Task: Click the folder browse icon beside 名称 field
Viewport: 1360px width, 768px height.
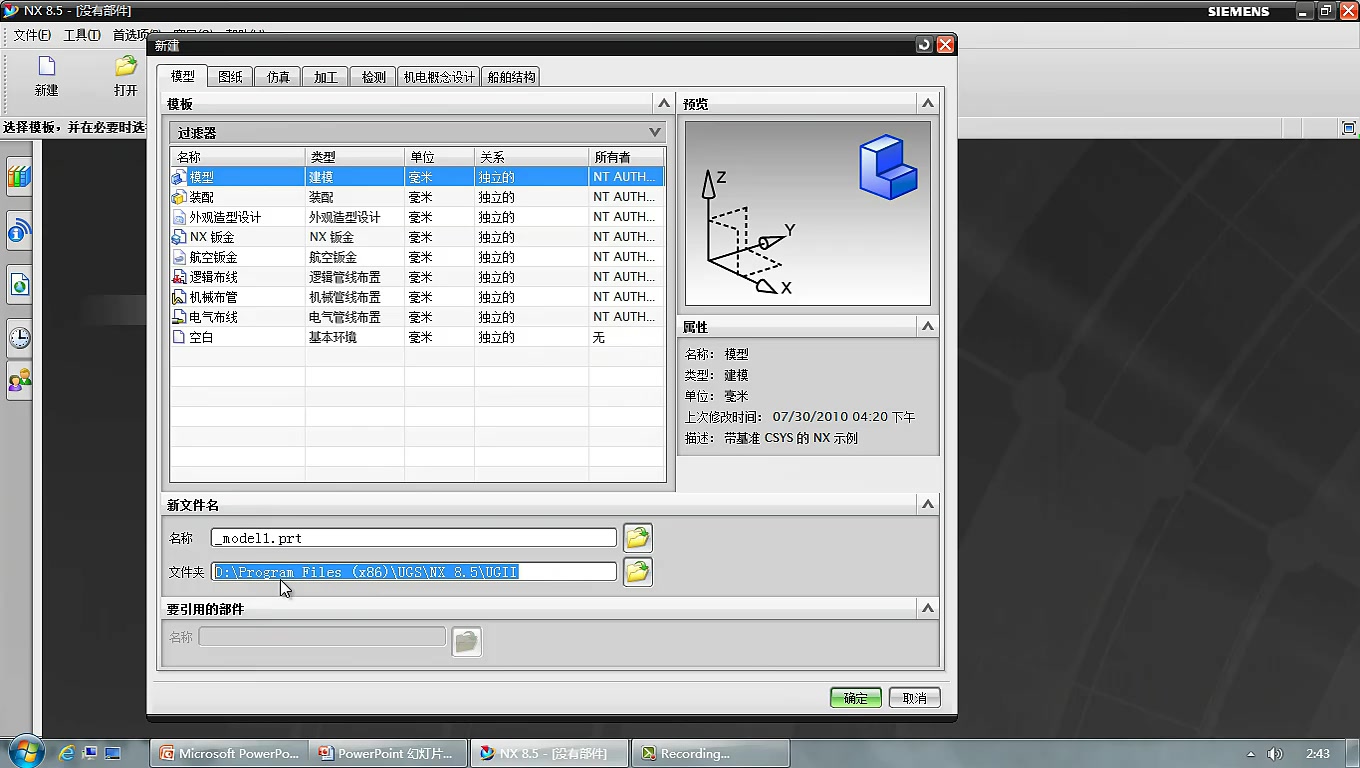Action: click(637, 537)
